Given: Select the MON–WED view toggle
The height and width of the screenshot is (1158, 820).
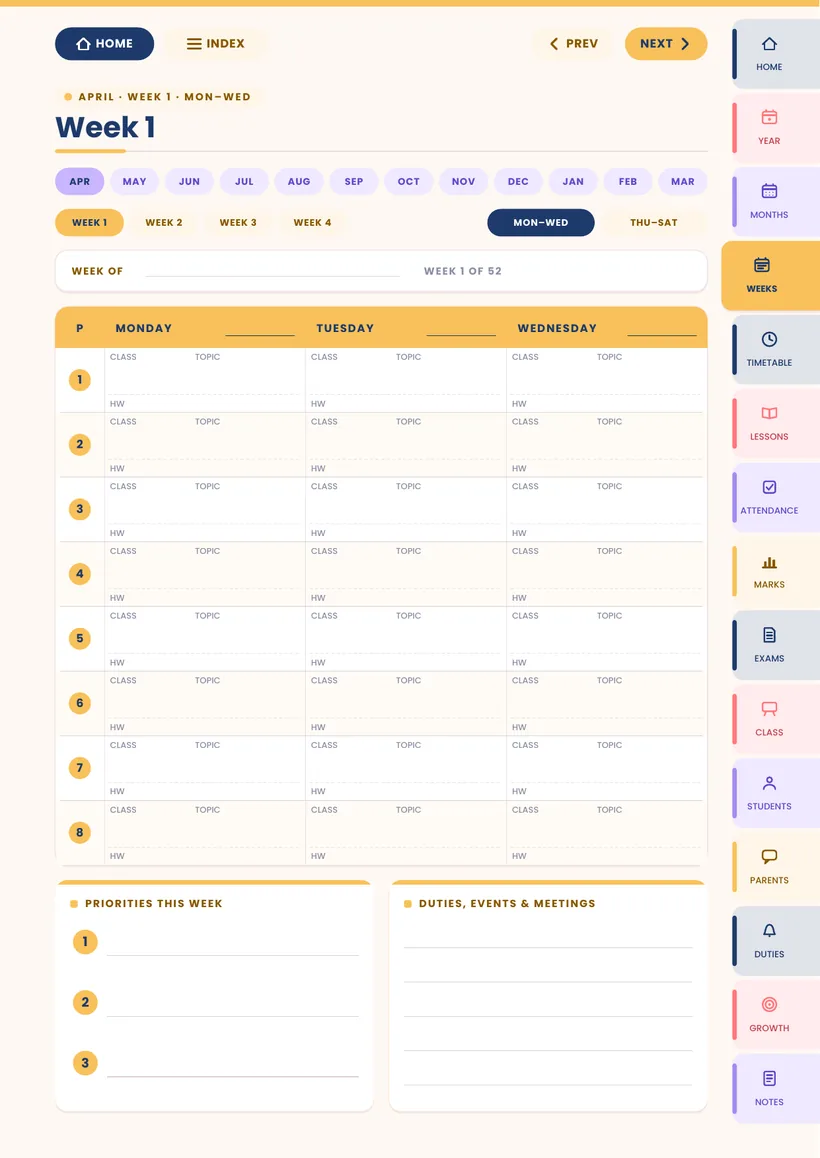Looking at the screenshot, I should (541, 222).
